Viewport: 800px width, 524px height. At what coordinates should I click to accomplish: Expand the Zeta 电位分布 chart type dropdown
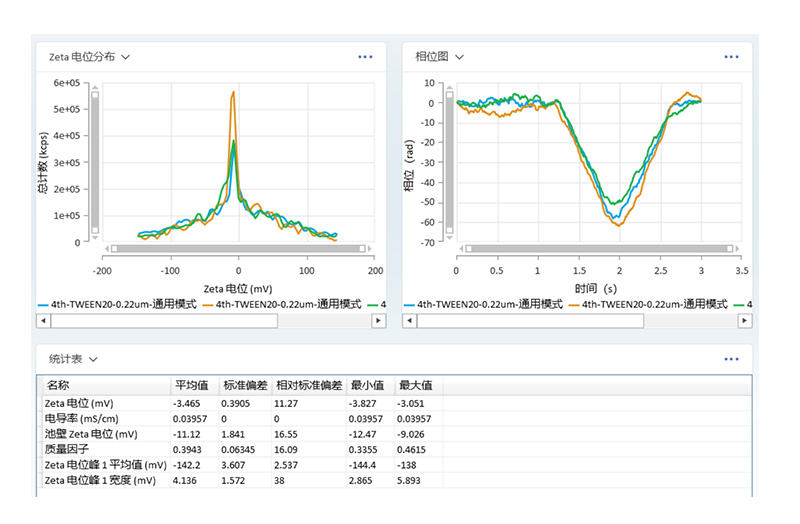[x=125, y=58]
